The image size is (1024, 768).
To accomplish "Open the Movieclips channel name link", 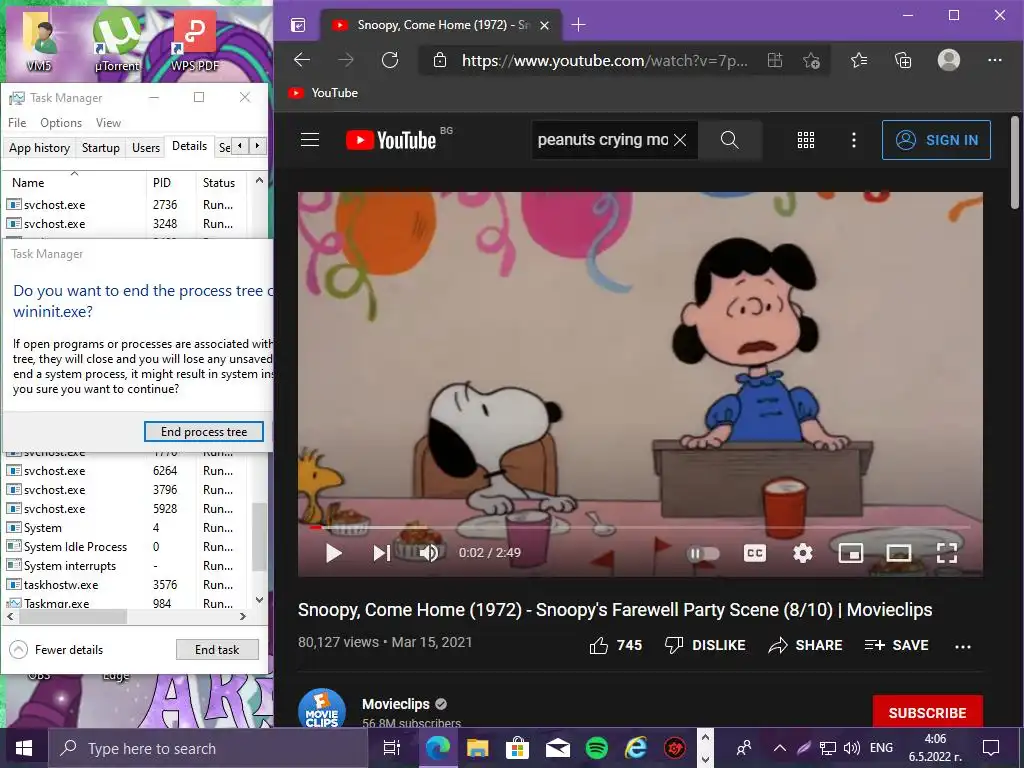I will [x=396, y=704].
